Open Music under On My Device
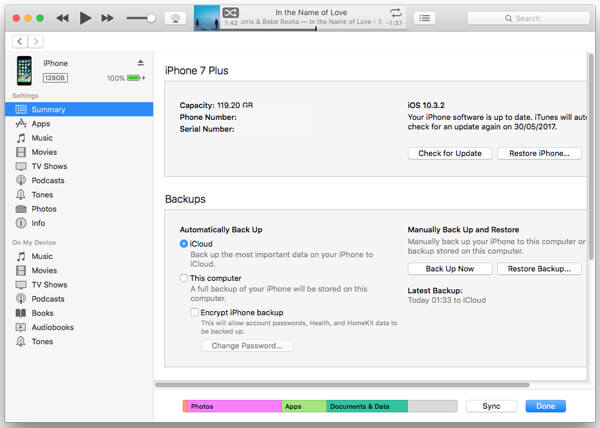This screenshot has height=428, width=600. tap(79, 256)
